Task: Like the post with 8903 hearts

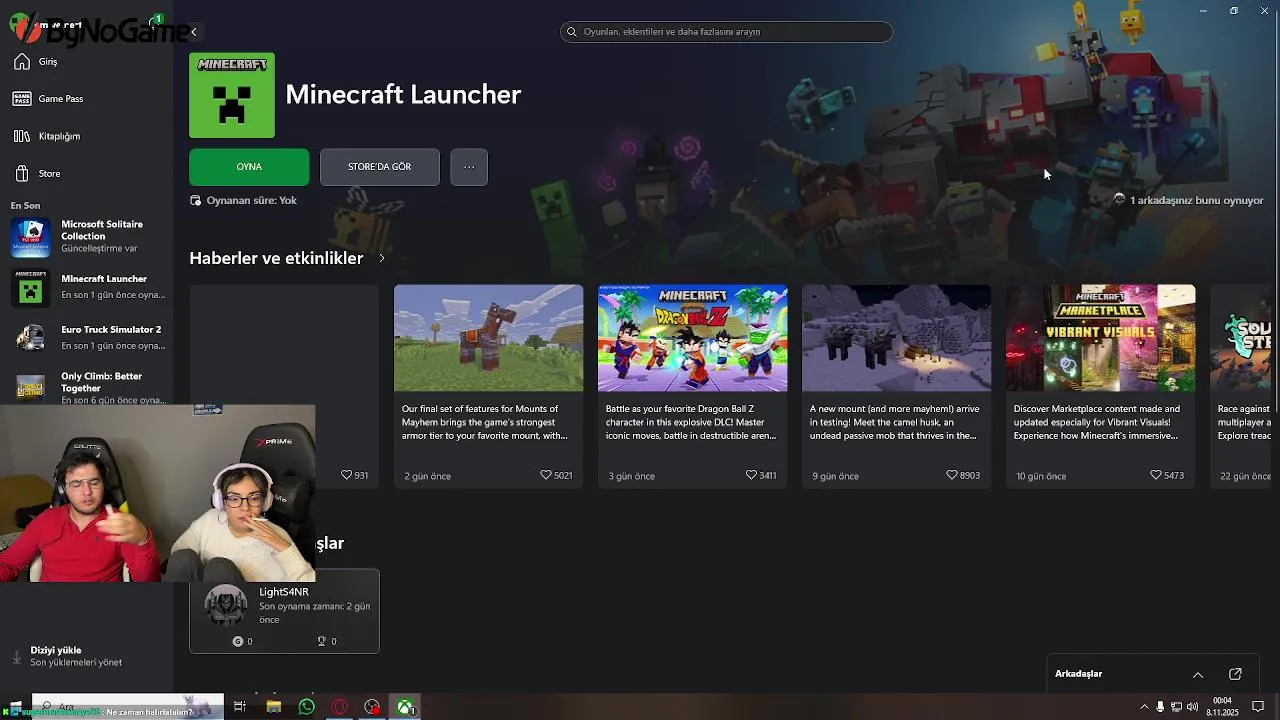Action: pos(952,475)
